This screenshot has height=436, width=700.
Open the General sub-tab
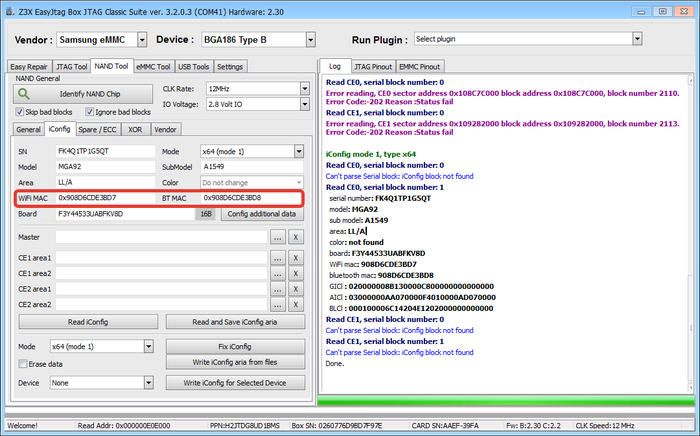click(x=28, y=129)
